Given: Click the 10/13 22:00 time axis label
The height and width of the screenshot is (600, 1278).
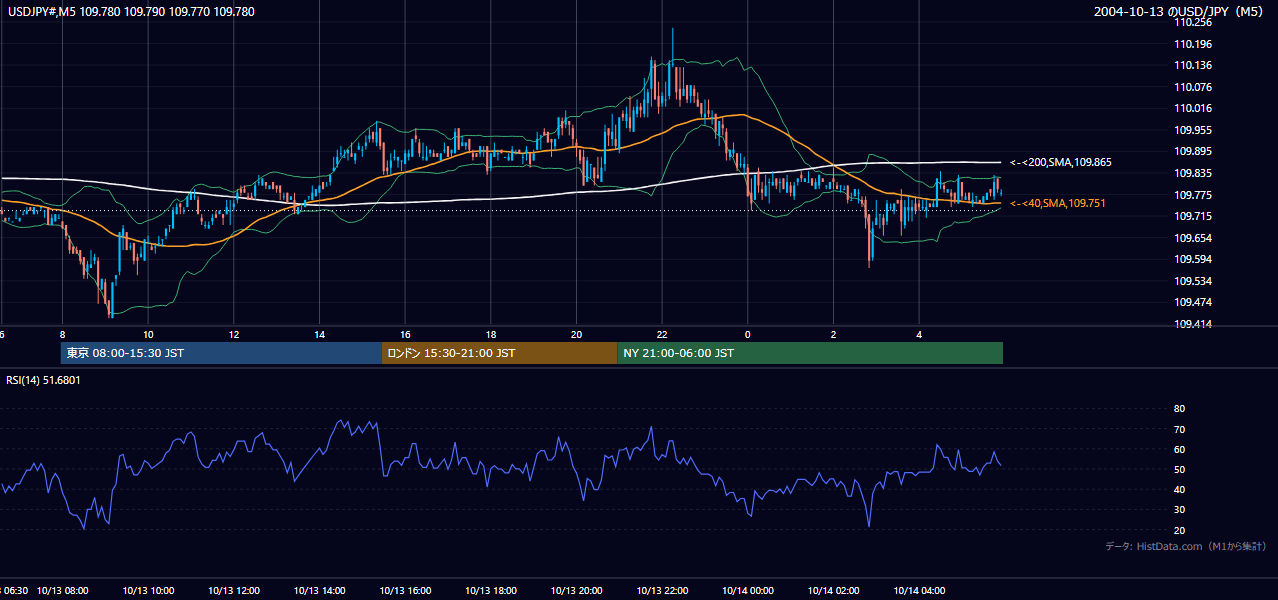Looking at the screenshot, I should (662, 590).
